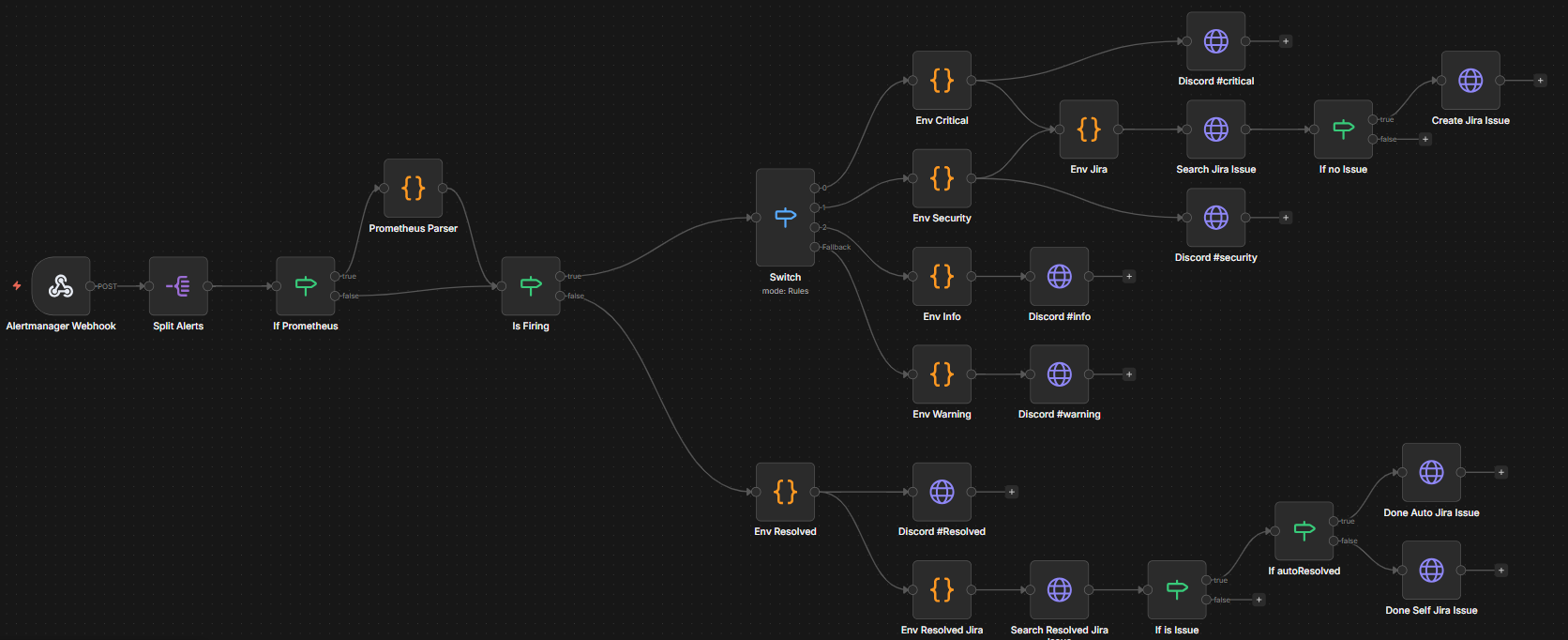The height and width of the screenshot is (640, 1568).
Task: Click the Env Resolved code node
Action: tap(785, 492)
